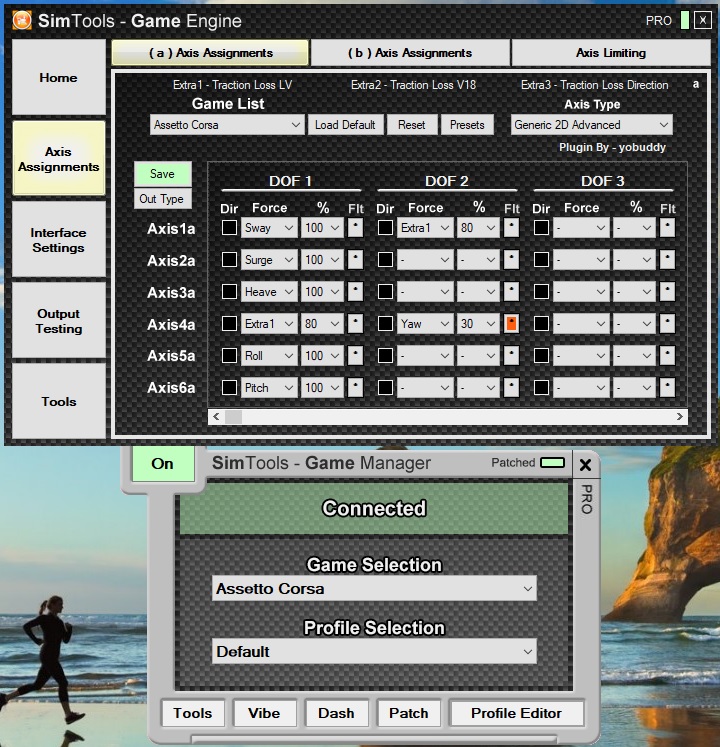
Task: Open Game Selection dropdown in Game Manager
Action: [374, 588]
